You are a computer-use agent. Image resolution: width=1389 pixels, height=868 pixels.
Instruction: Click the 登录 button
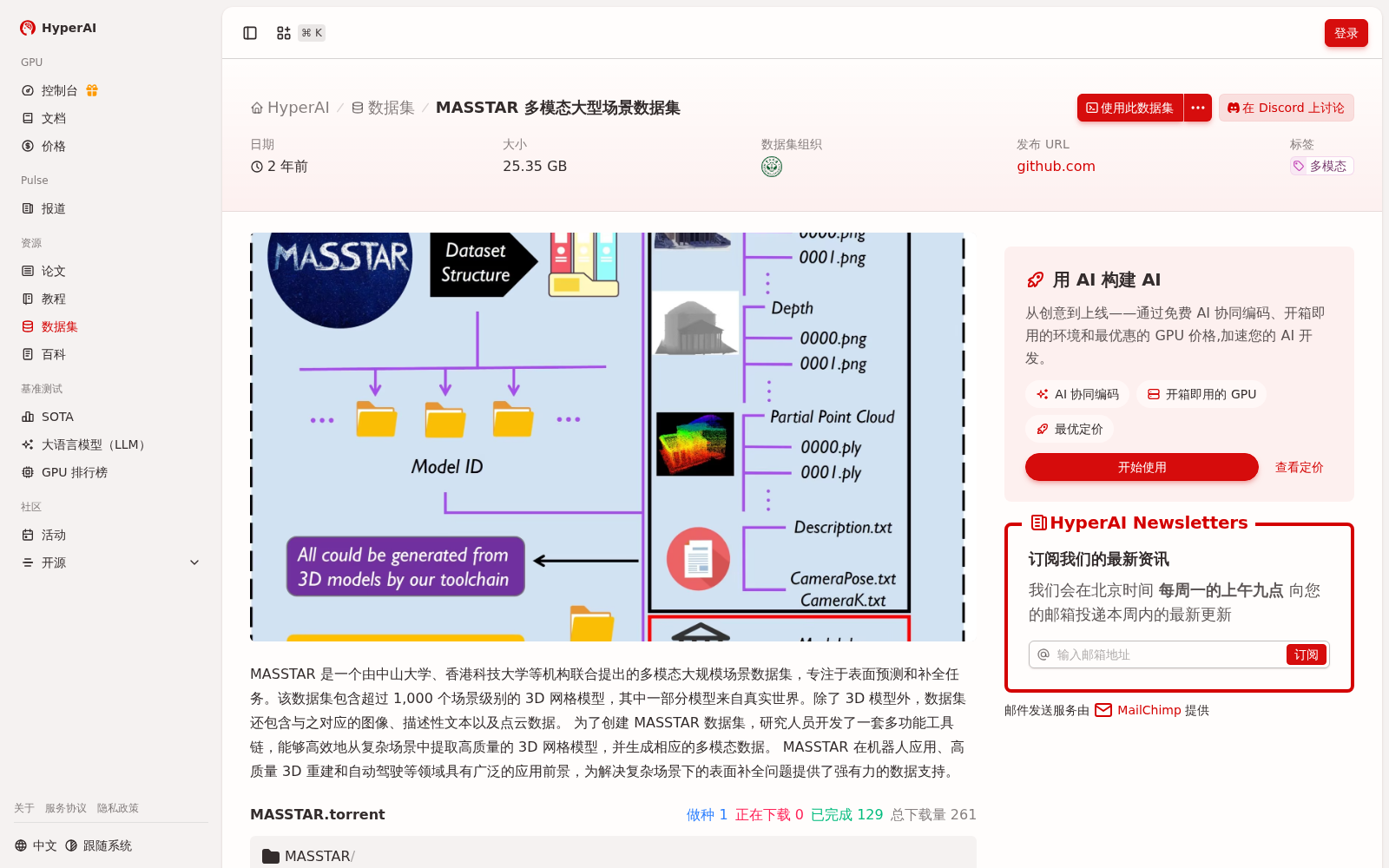pos(1346,33)
